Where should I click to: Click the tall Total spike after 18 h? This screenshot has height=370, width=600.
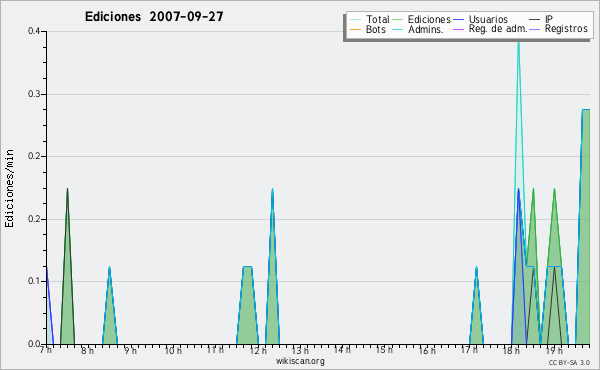click(518, 115)
